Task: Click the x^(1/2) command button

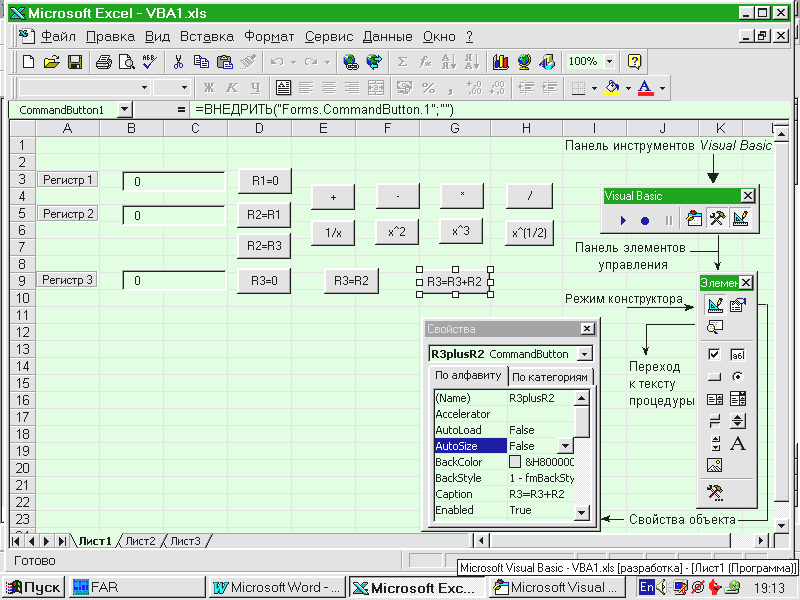Action: 529,233
